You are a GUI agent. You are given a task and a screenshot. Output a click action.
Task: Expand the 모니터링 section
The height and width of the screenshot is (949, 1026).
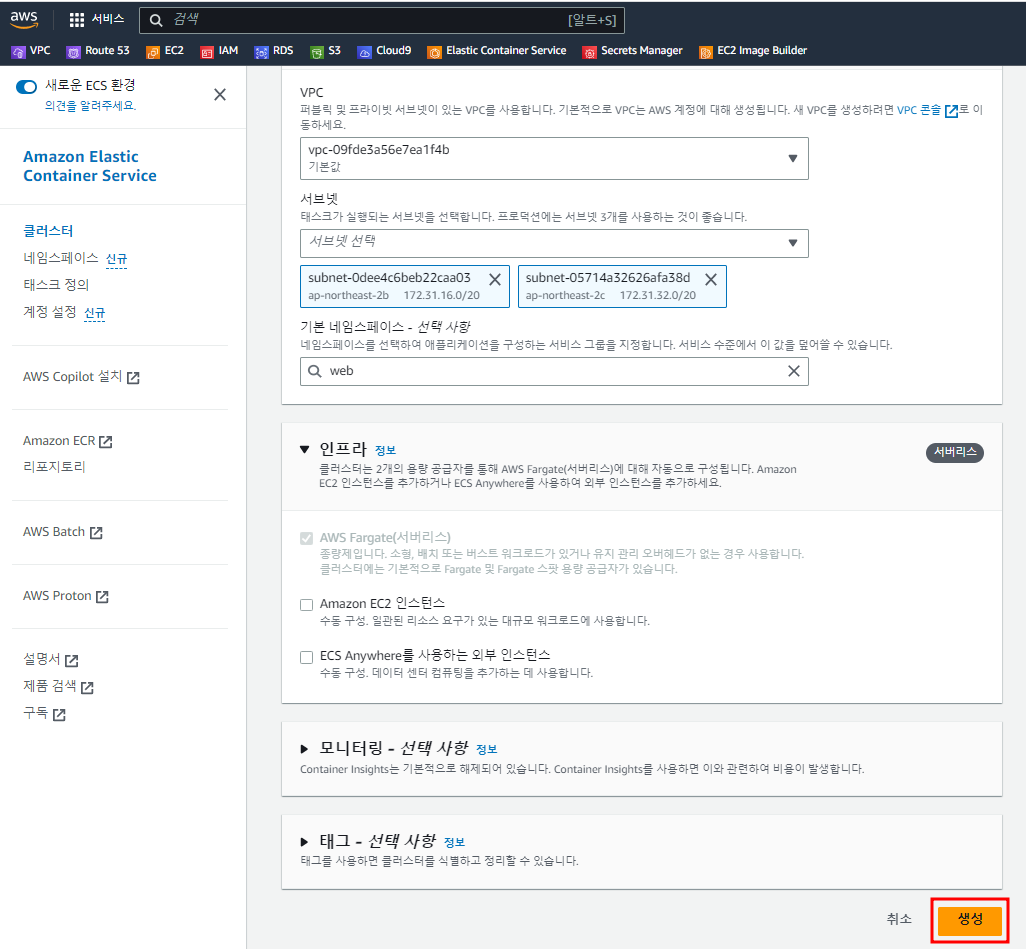304,749
